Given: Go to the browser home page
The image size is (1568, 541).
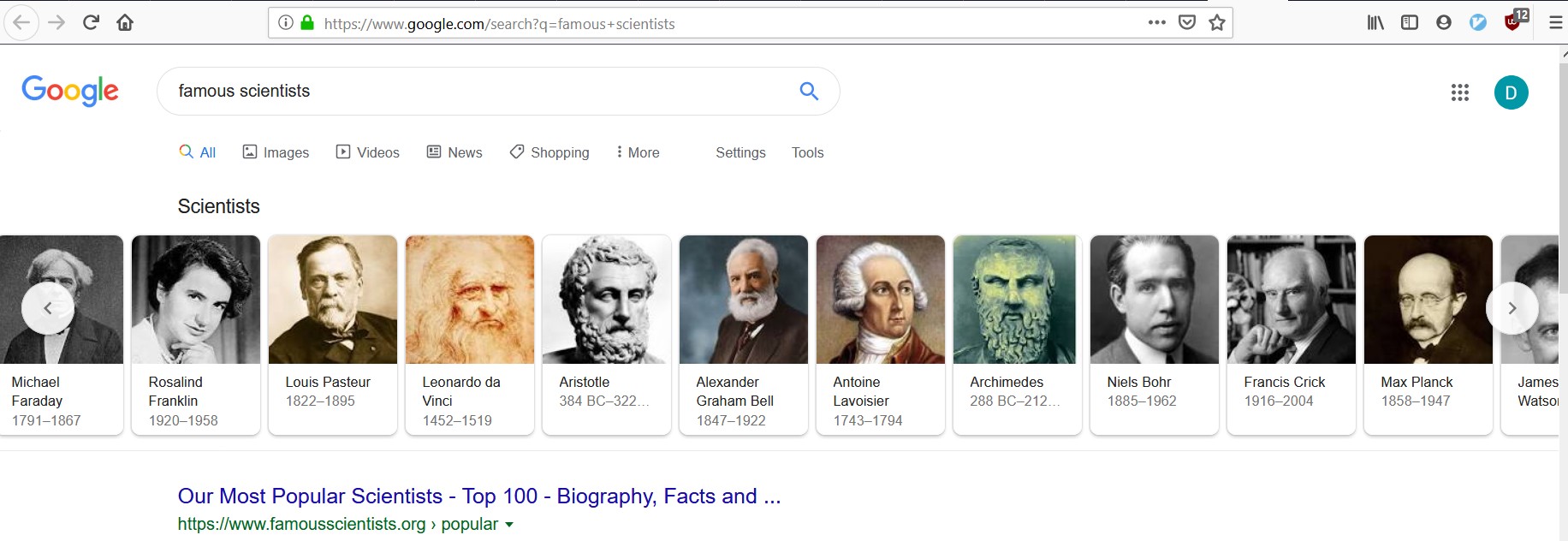Looking at the screenshot, I should (125, 22).
